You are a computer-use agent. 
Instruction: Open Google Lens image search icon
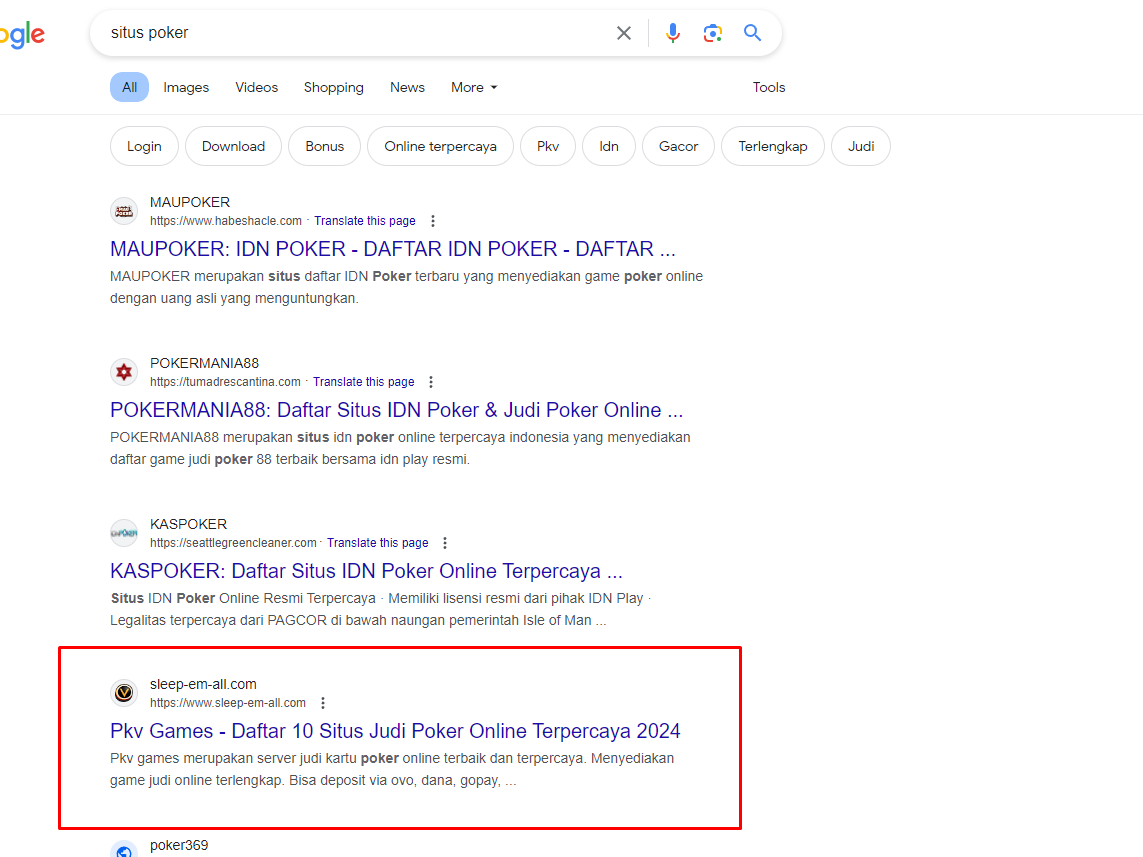point(712,33)
